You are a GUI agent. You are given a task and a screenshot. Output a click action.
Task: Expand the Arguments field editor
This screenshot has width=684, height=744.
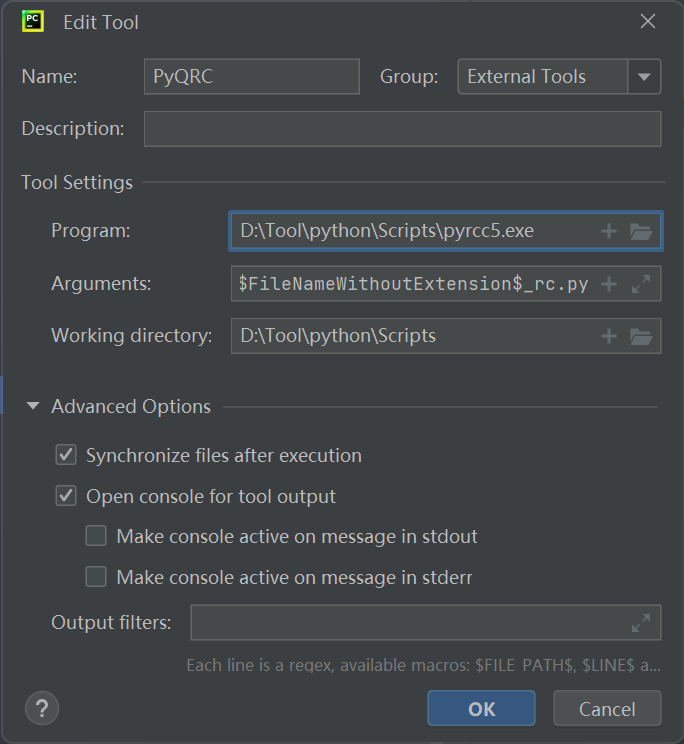coord(641,284)
